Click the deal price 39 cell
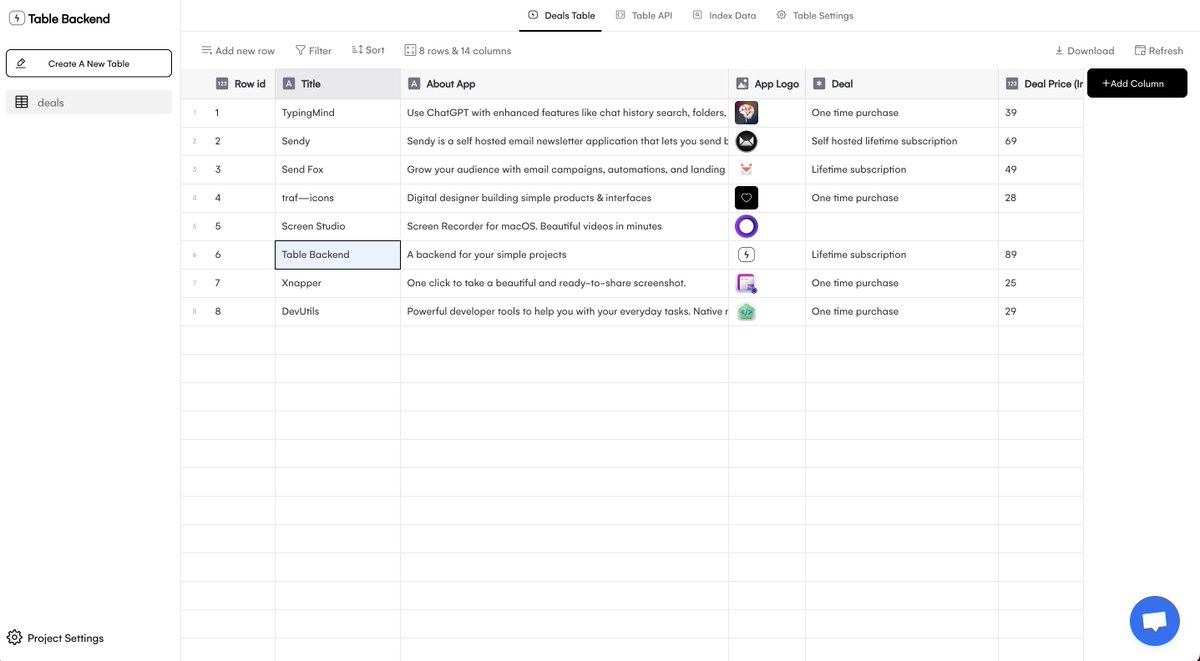The height and width of the screenshot is (661, 1200). (1041, 113)
